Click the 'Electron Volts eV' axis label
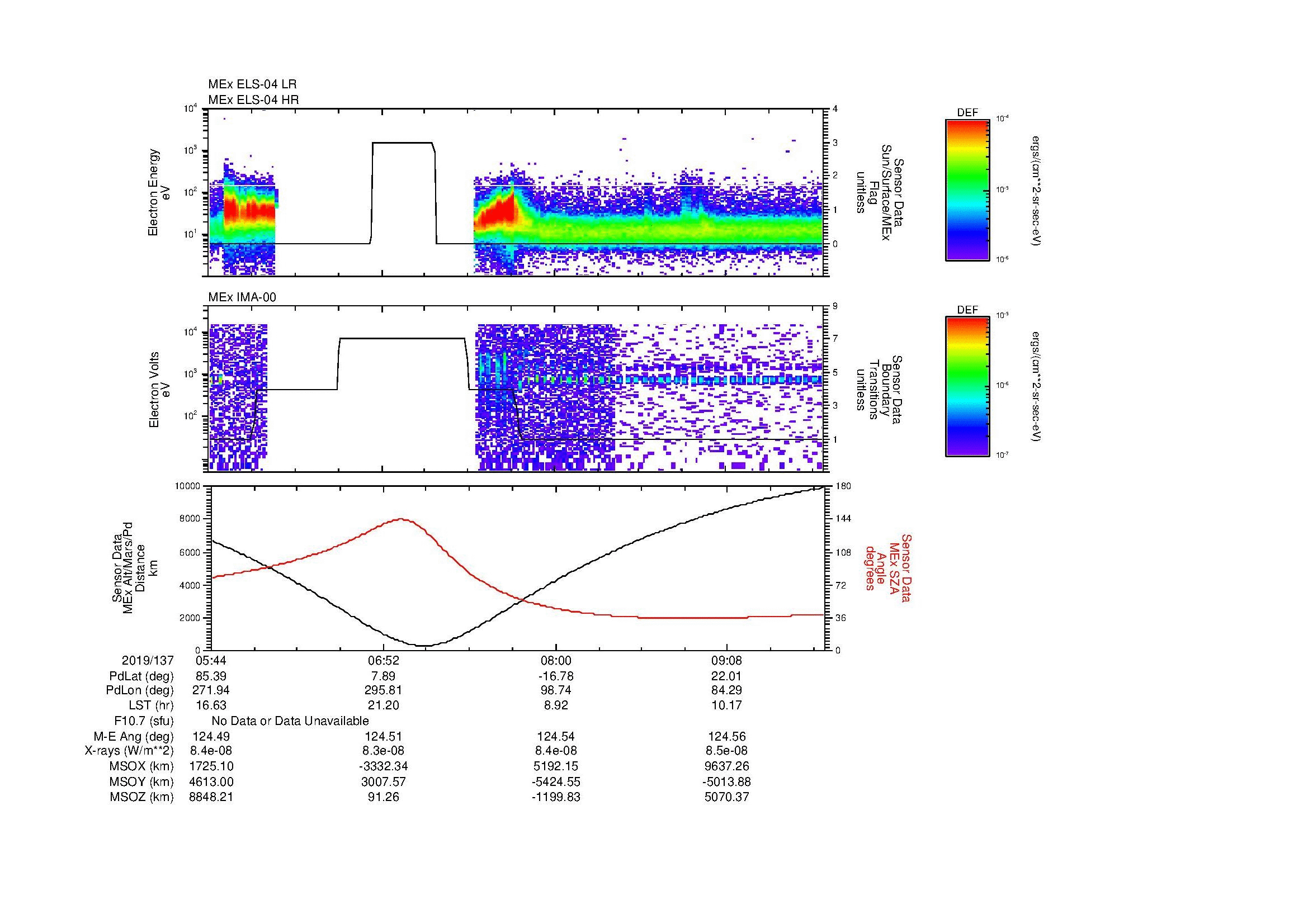The width and height of the screenshot is (1308, 924). tap(159, 390)
